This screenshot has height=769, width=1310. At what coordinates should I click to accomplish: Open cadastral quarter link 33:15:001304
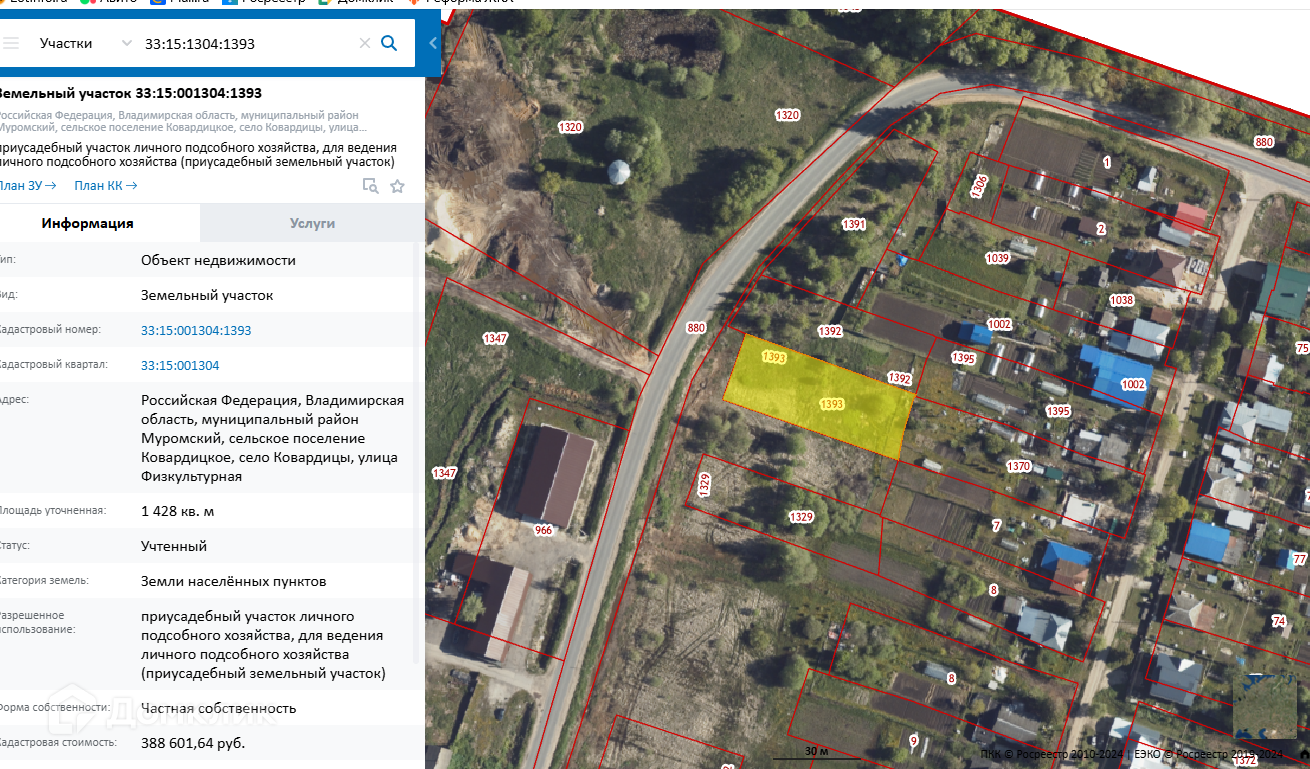tap(180, 365)
